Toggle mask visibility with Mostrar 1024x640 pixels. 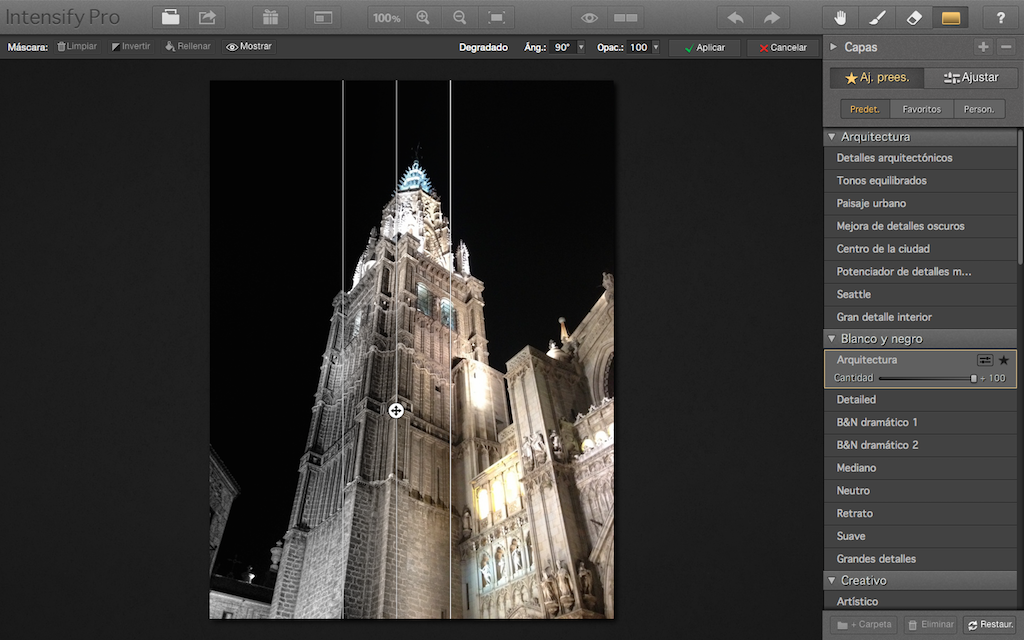coord(249,46)
